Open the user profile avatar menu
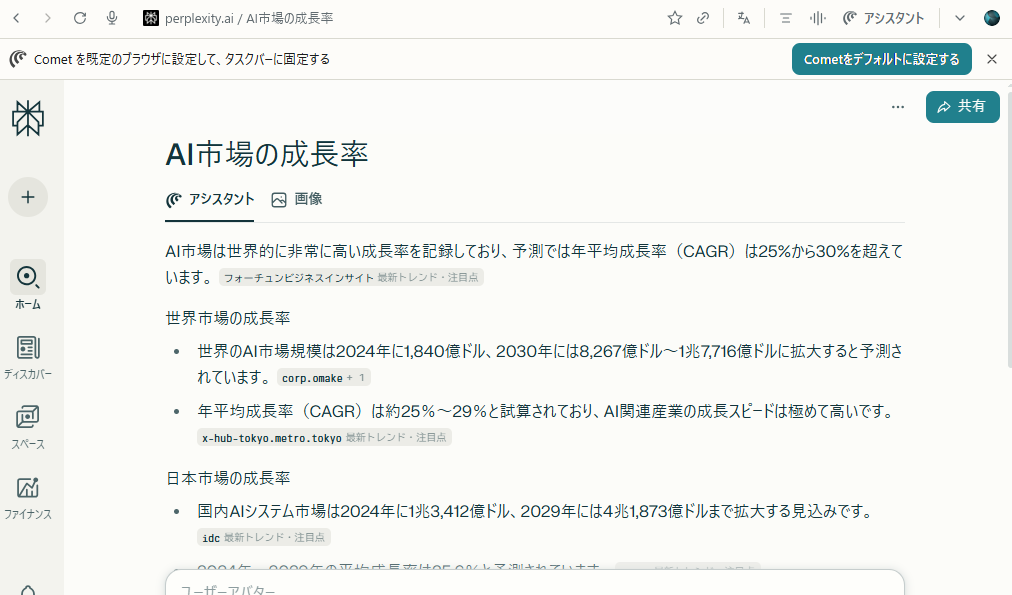1012x595 pixels. [991, 18]
